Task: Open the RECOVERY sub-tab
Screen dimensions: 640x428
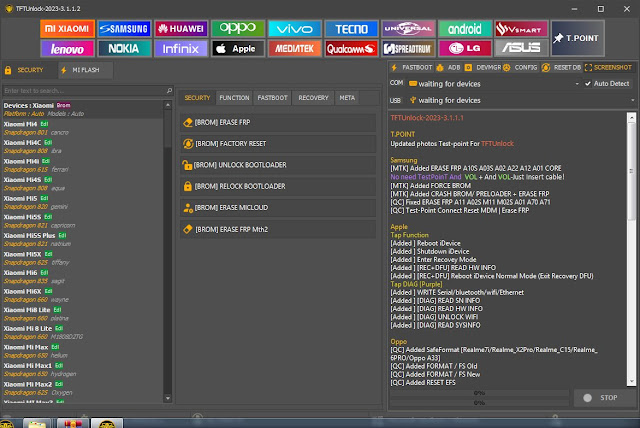Action: 313,98
